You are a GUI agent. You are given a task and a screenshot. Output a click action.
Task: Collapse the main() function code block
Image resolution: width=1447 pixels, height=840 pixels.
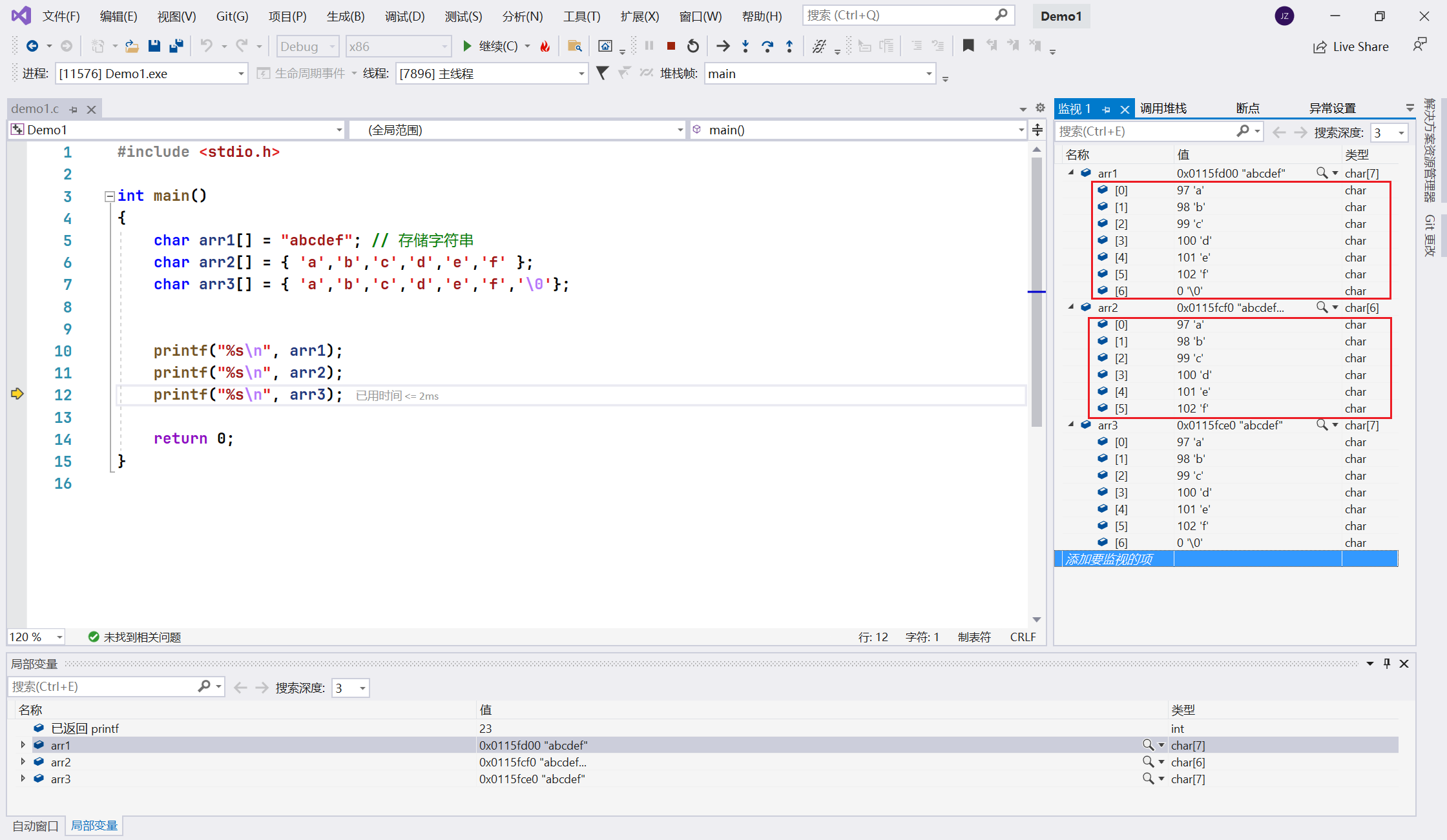click(109, 196)
